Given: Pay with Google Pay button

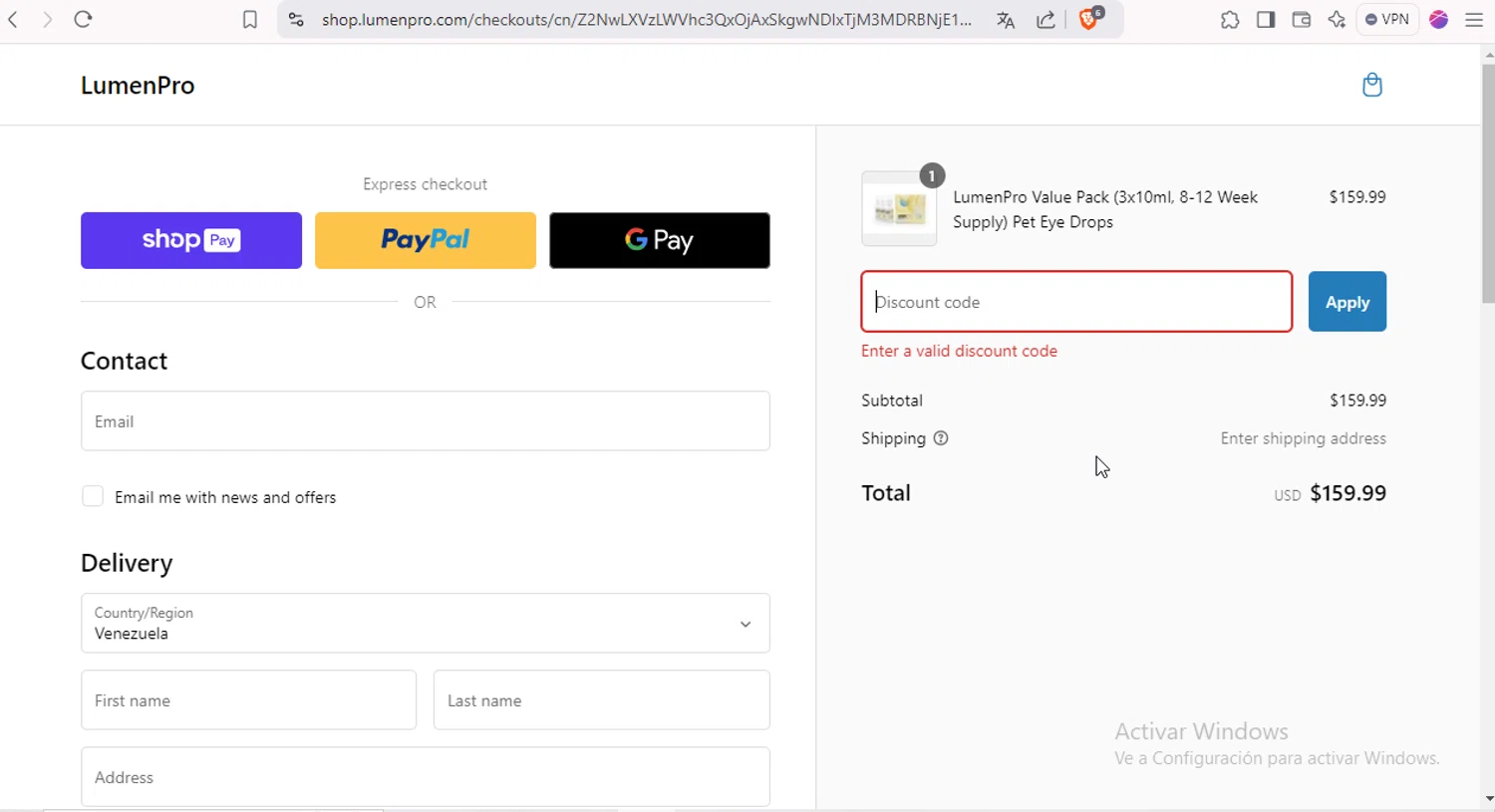Looking at the screenshot, I should [660, 240].
